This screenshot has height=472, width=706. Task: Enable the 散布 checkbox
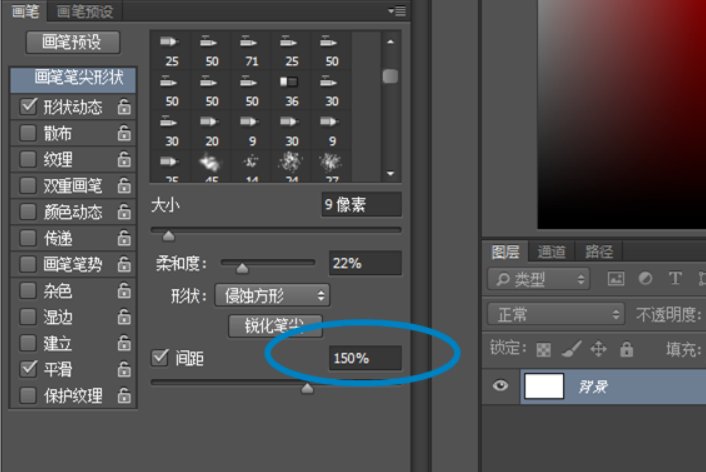point(28,133)
